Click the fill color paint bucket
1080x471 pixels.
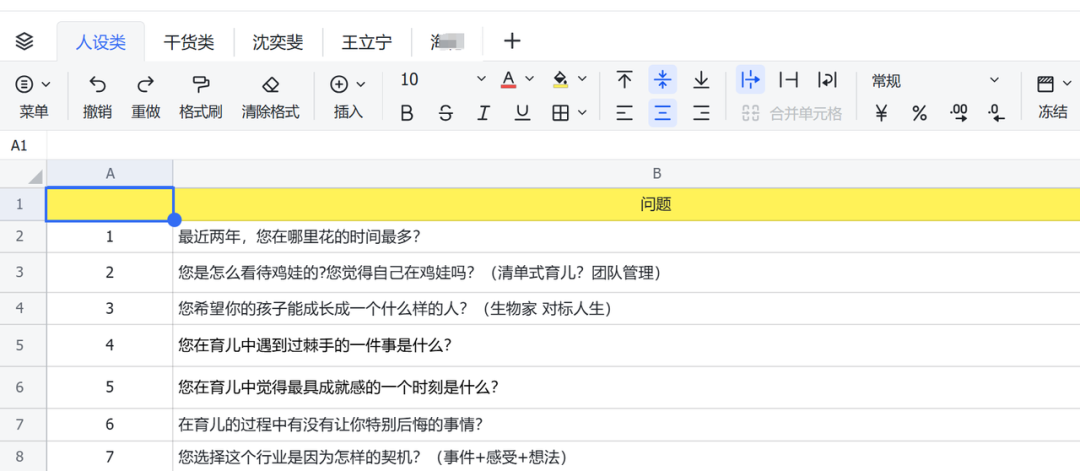pyautogui.click(x=560, y=80)
